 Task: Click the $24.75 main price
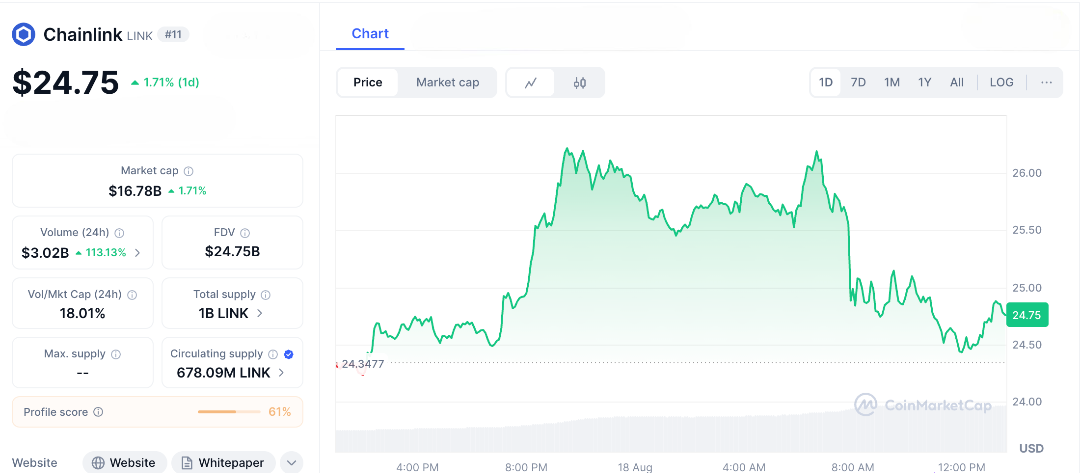pyautogui.click(x=65, y=83)
